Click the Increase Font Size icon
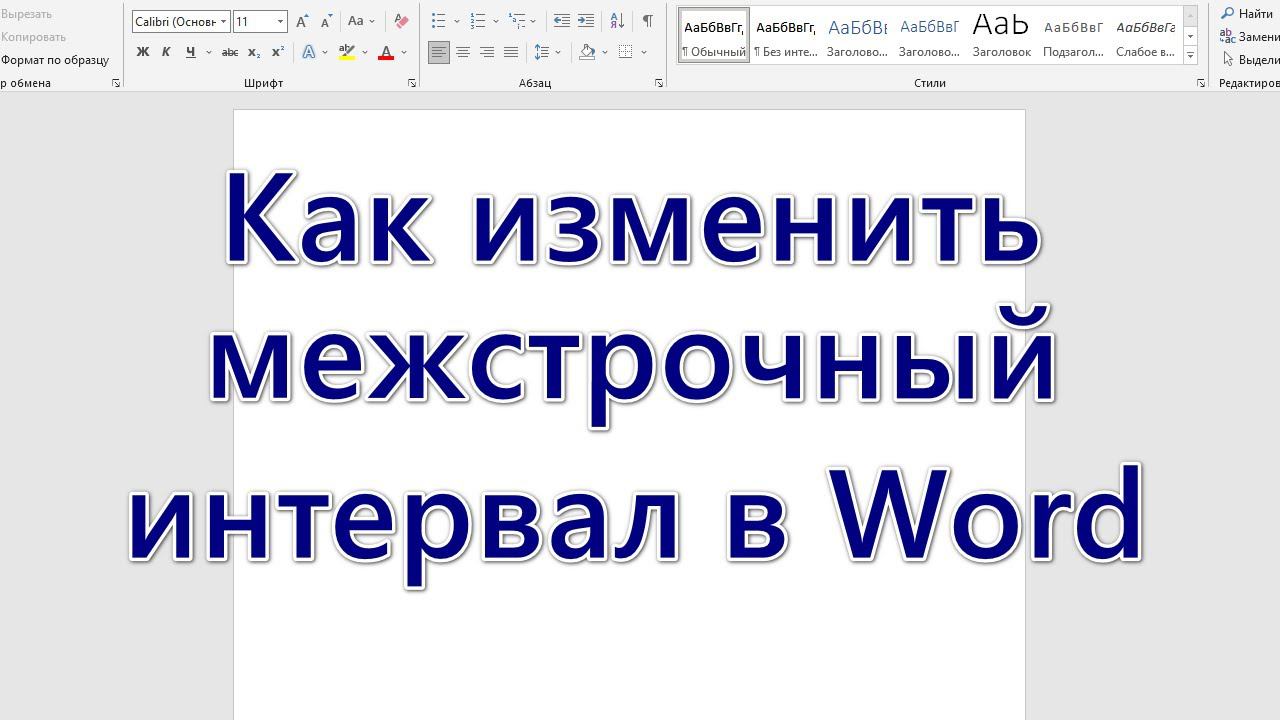Screen dimensions: 1280x720 (302, 21)
